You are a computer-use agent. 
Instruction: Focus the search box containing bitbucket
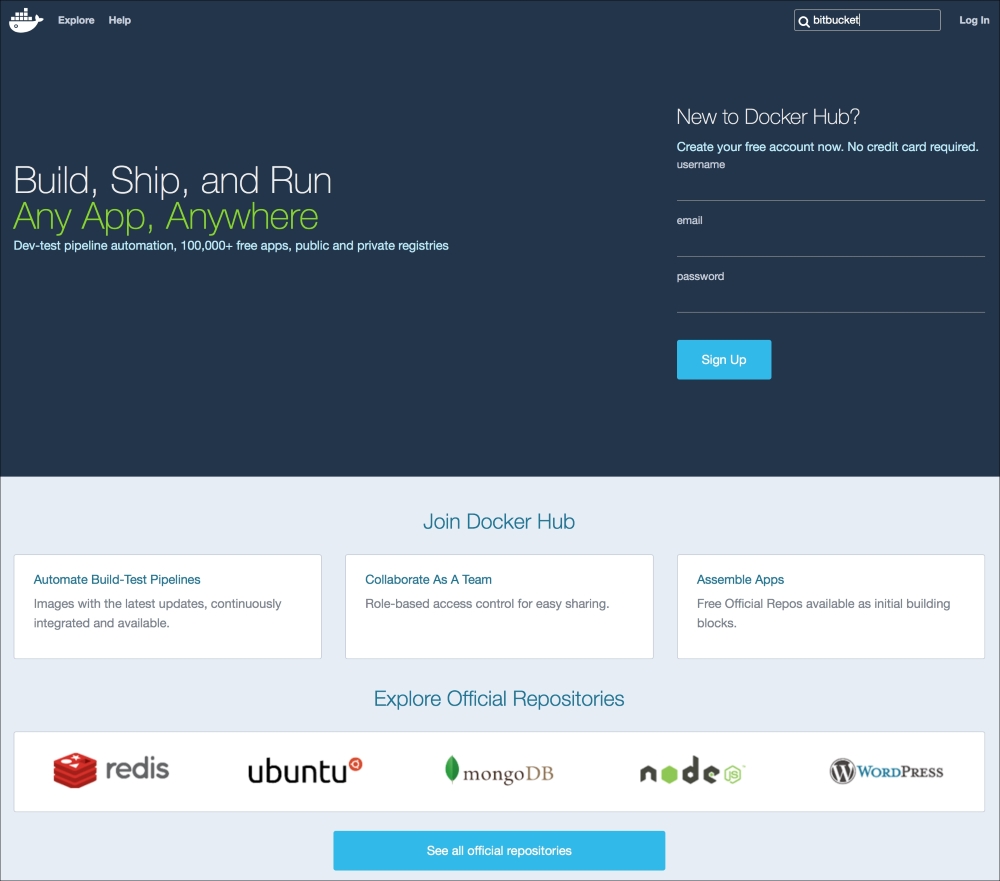[872, 20]
